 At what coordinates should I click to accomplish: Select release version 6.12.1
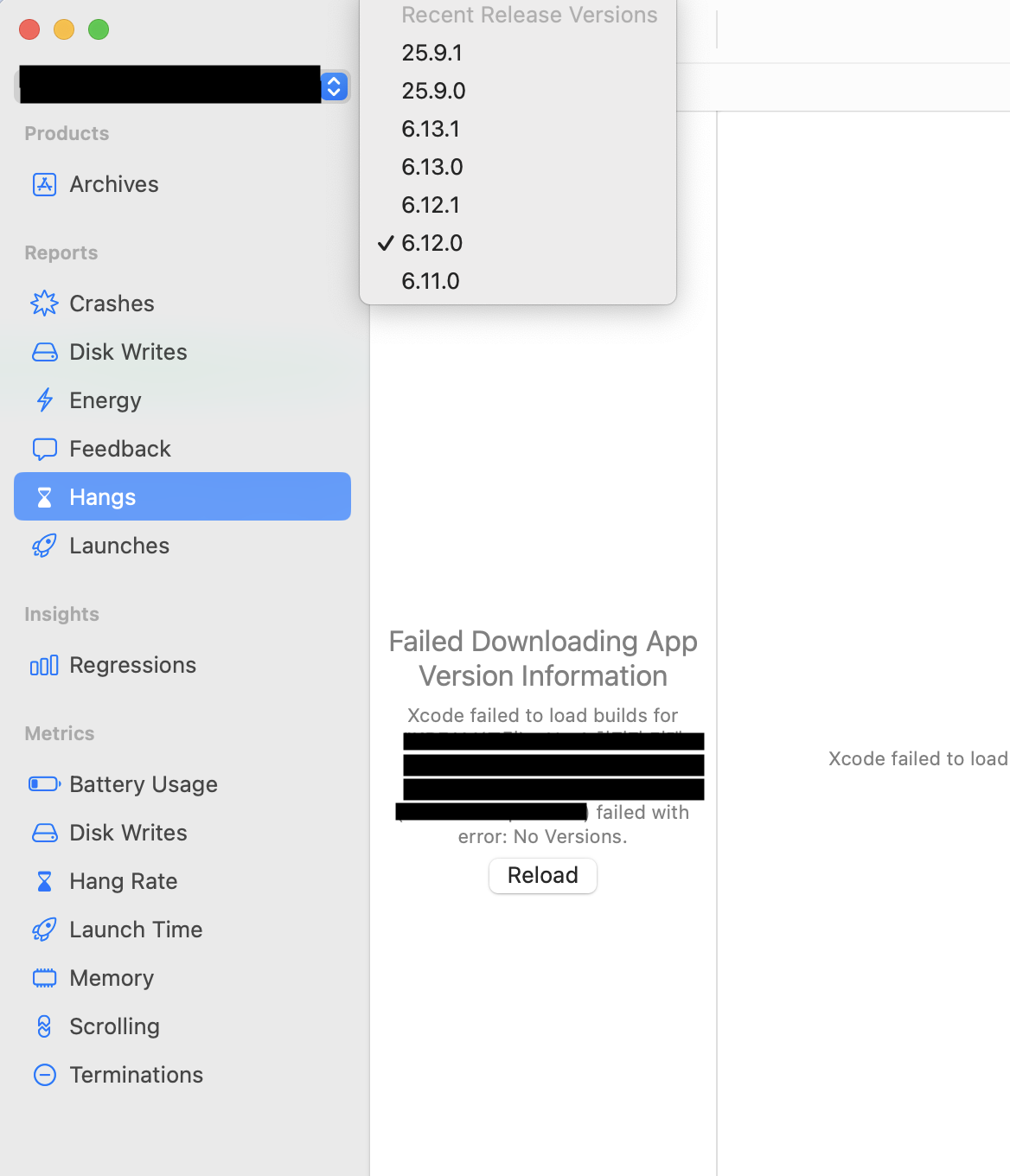(518, 205)
